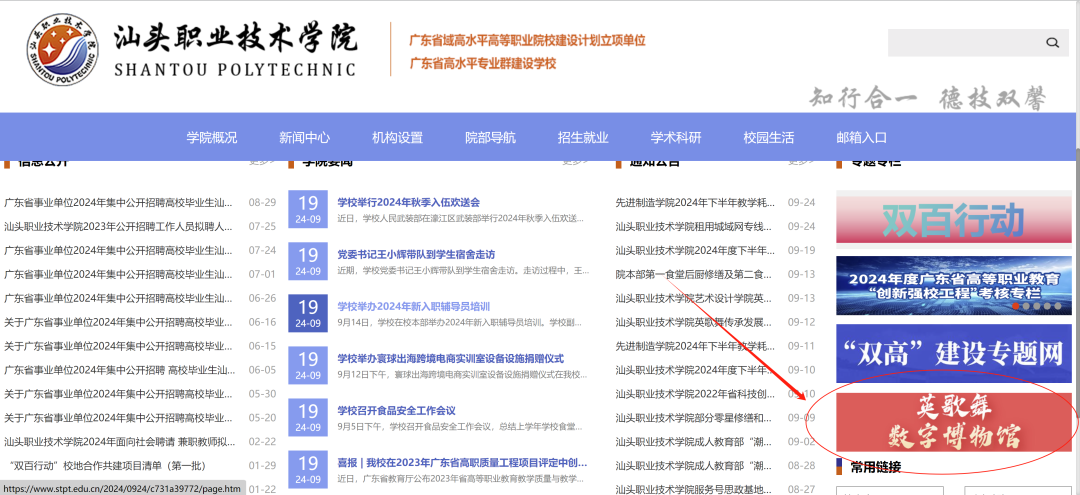
Task: Open the 党委书记王小辉带队到学生宿舍走访 article
Action: click(416, 254)
